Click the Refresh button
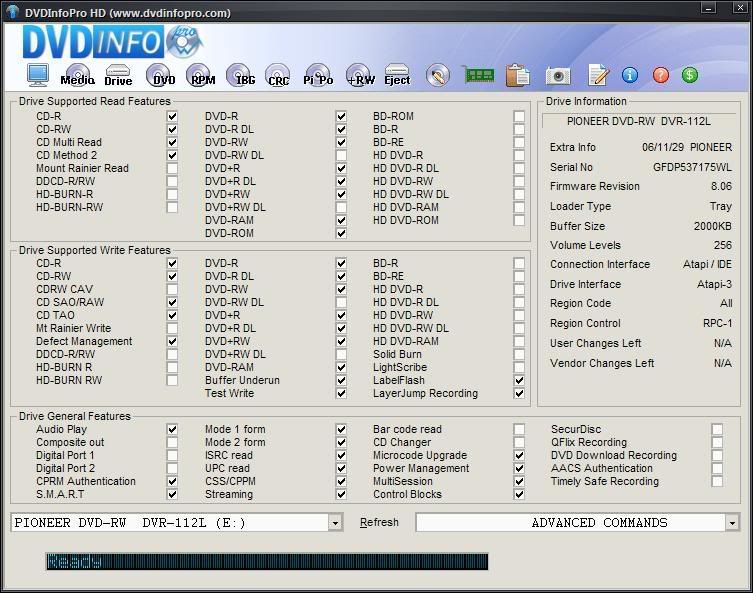The width and height of the screenshot is (753, 593). click(379, 522)
